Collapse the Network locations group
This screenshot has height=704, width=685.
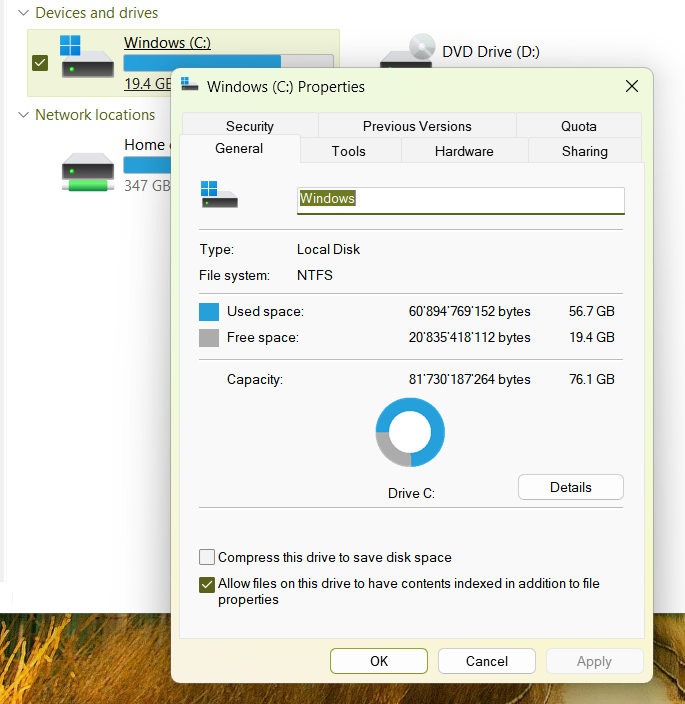pos(24,115)
